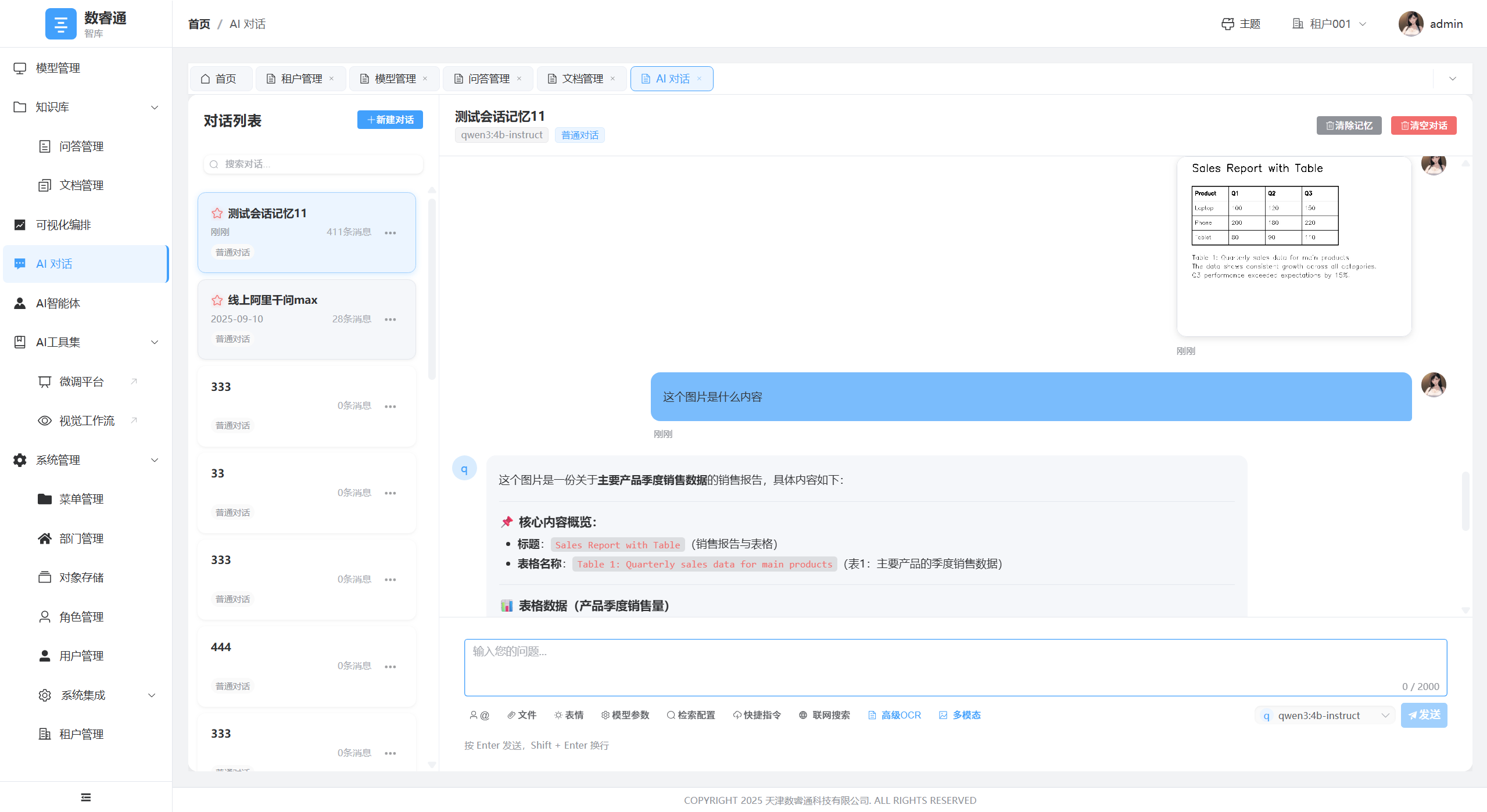Collapse the sidebar using bottom toggle
The height and width of the screenshot is (812, 1487).
pos(85,796)
